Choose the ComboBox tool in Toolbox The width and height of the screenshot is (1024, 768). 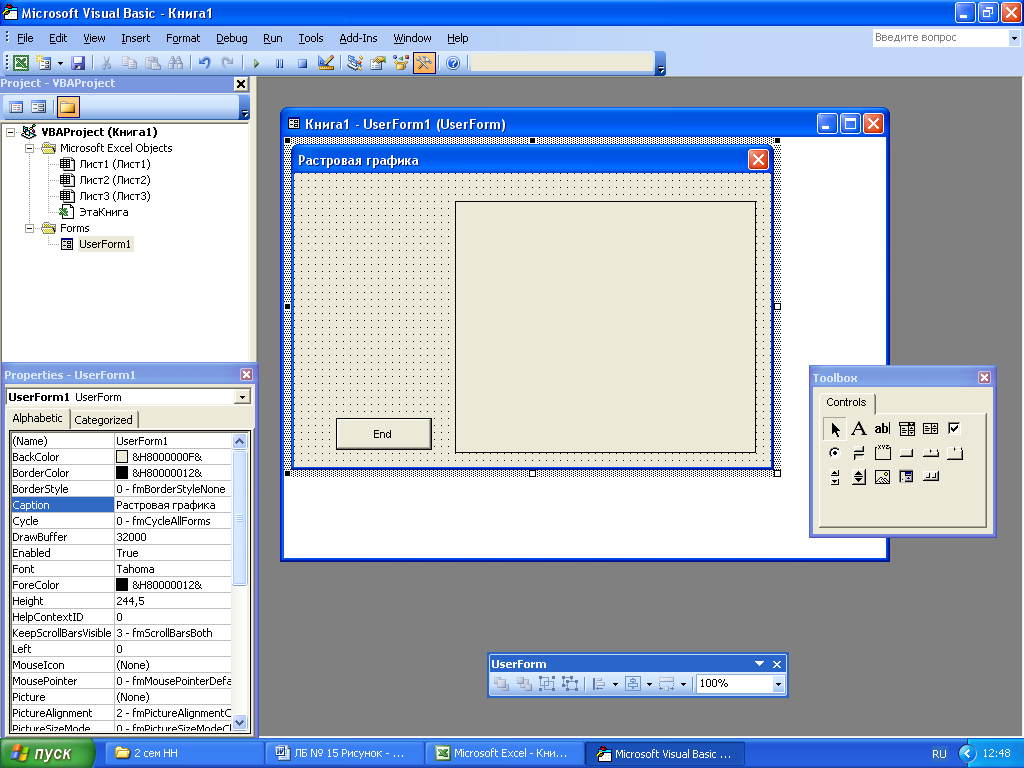(906, 428)
